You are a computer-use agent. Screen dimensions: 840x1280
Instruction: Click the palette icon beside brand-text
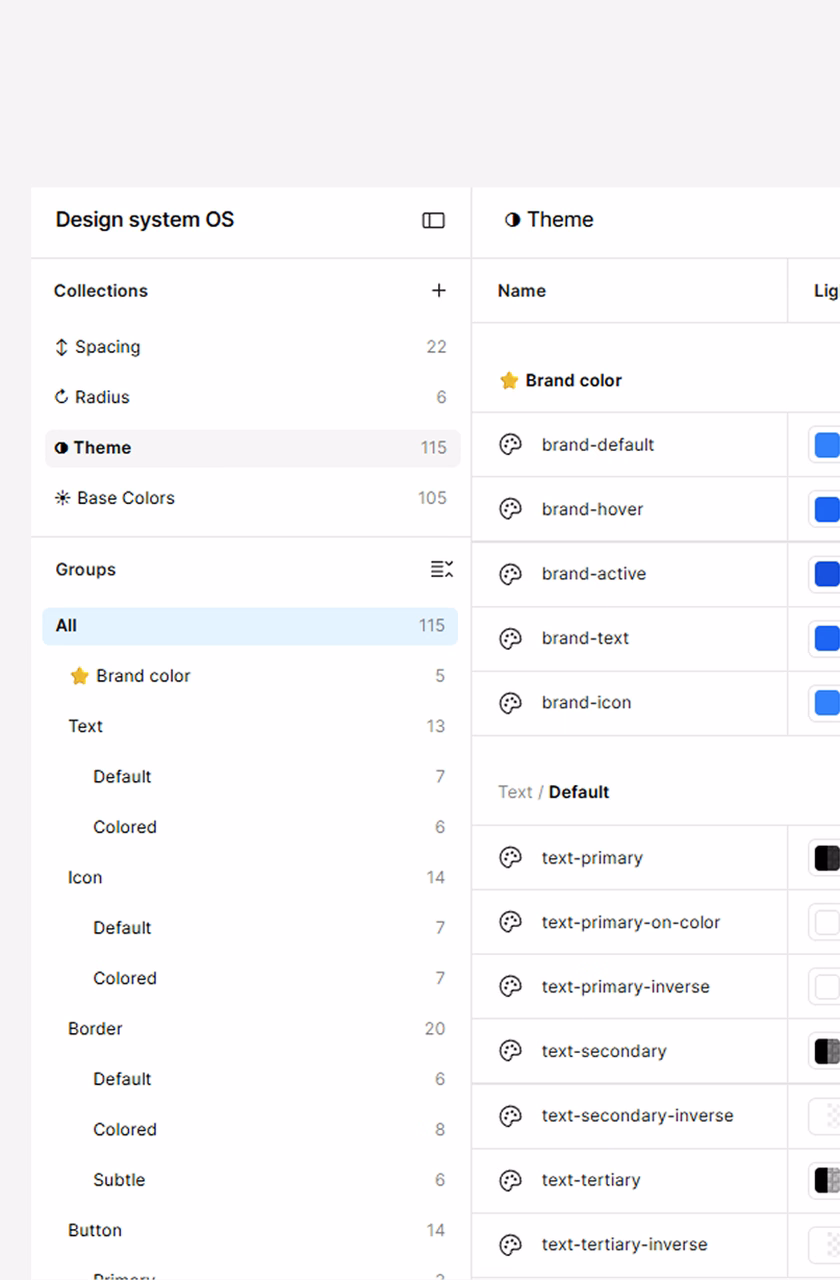[510, 638]
